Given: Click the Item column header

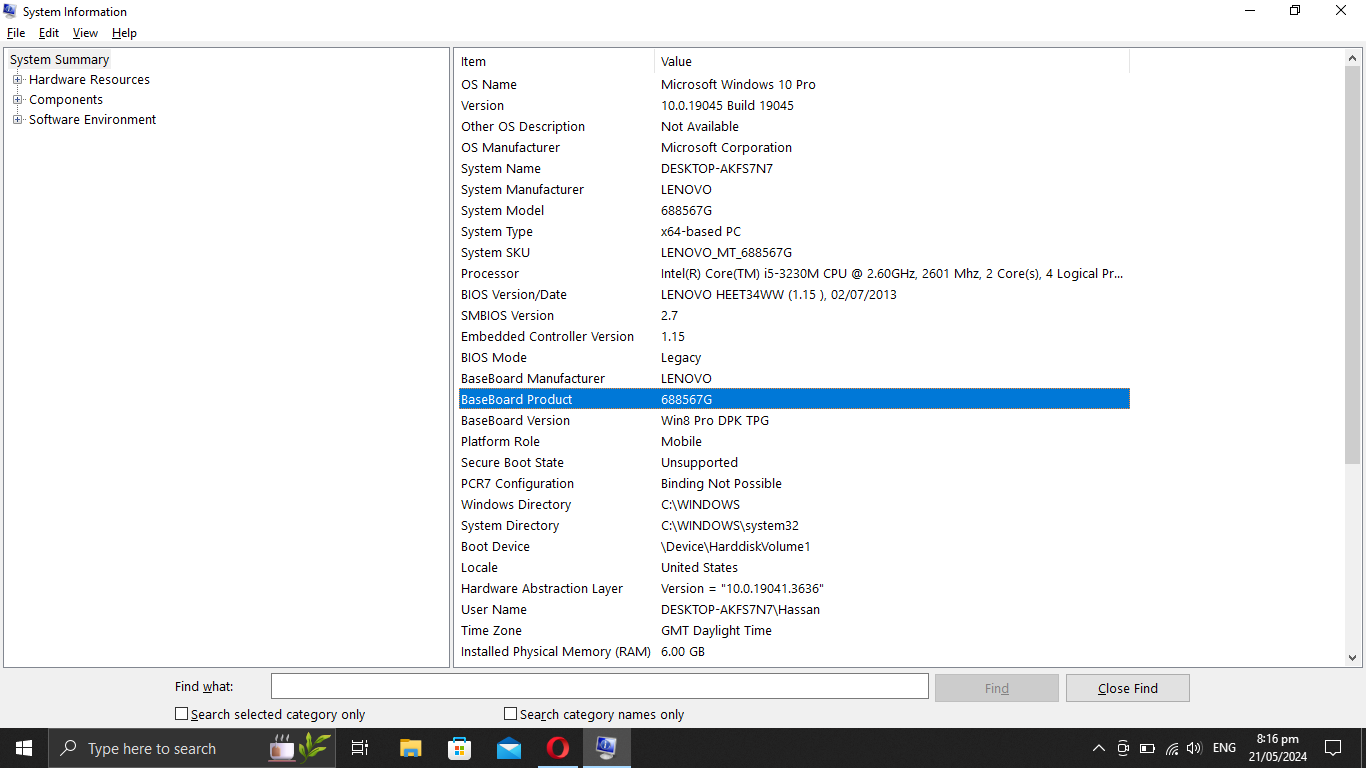Looking at the screenshot, I should coord(555,62).
